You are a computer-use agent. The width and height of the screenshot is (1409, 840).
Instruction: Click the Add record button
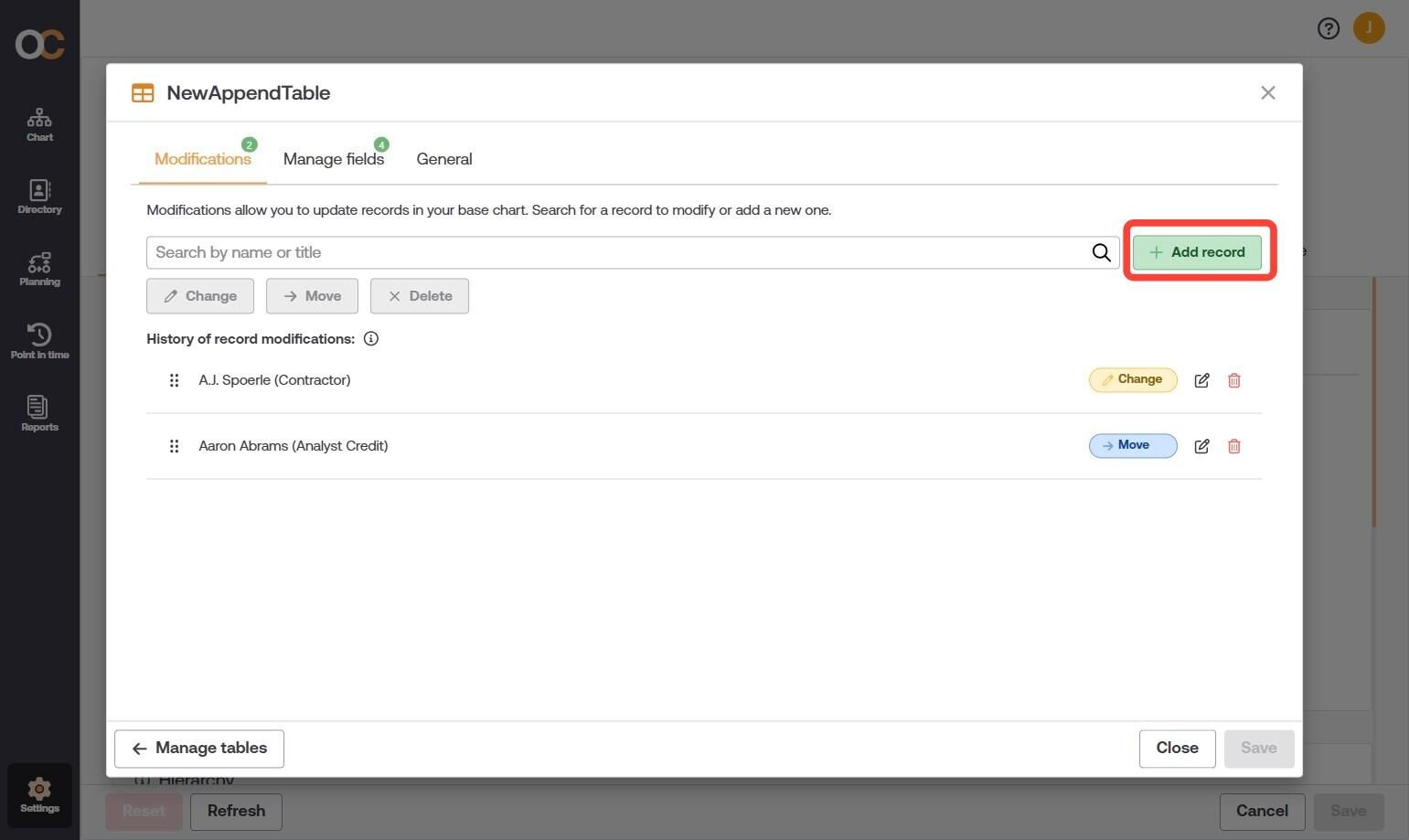[1197, 252]
